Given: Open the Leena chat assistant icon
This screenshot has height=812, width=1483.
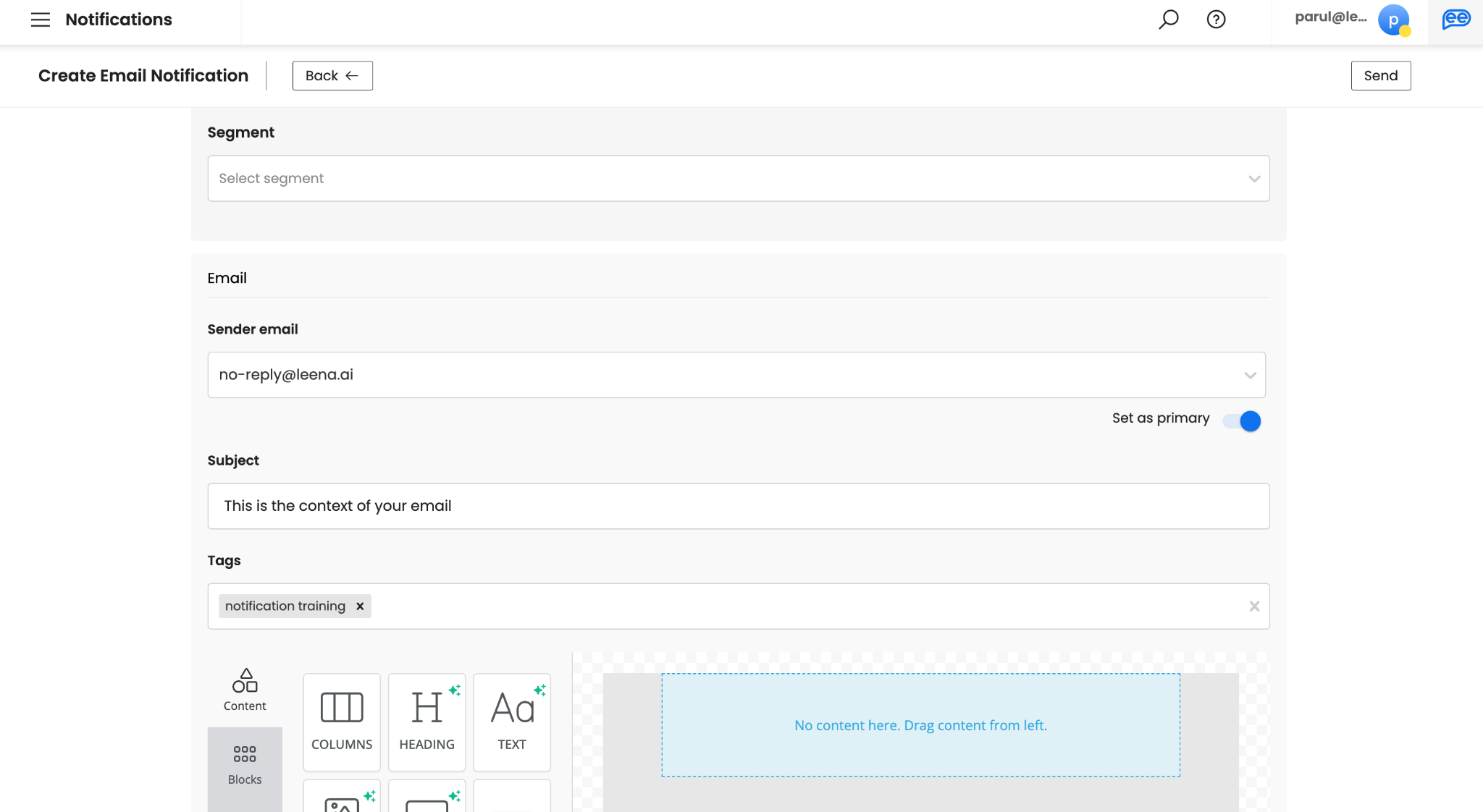Looking at the screenshot, I should coord(1455,20).
